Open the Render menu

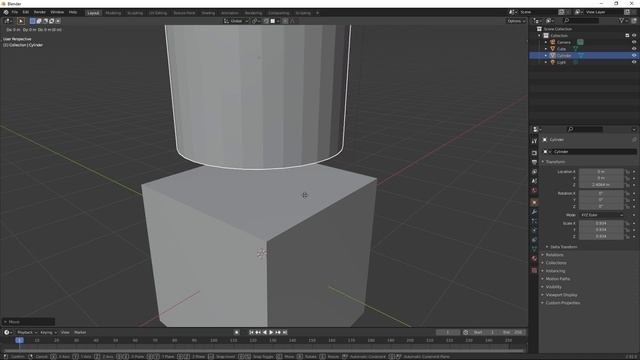tap(40, 12)
